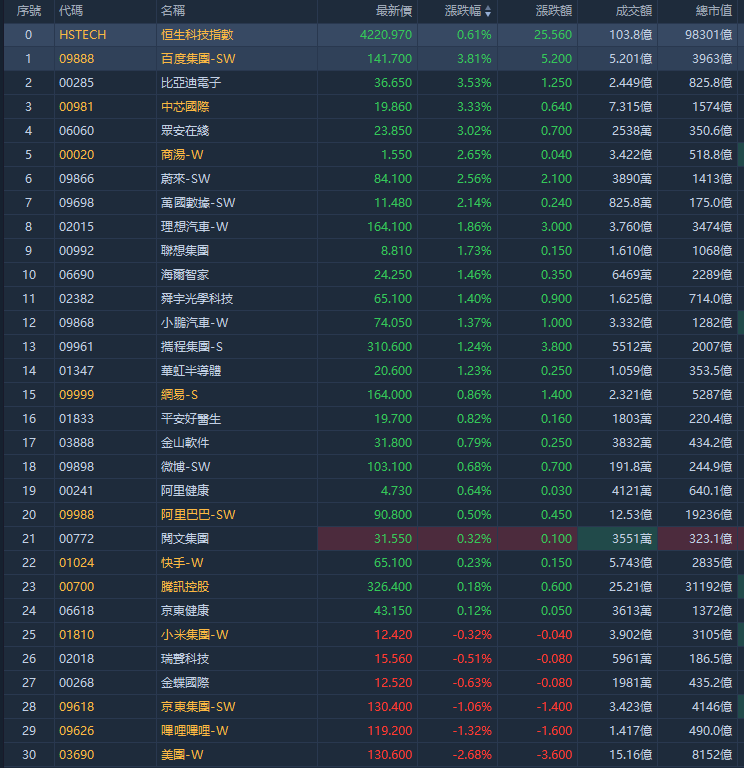Open 商湯-W stock
This screenshot has height=768, width=744.
tap(182, 155)
